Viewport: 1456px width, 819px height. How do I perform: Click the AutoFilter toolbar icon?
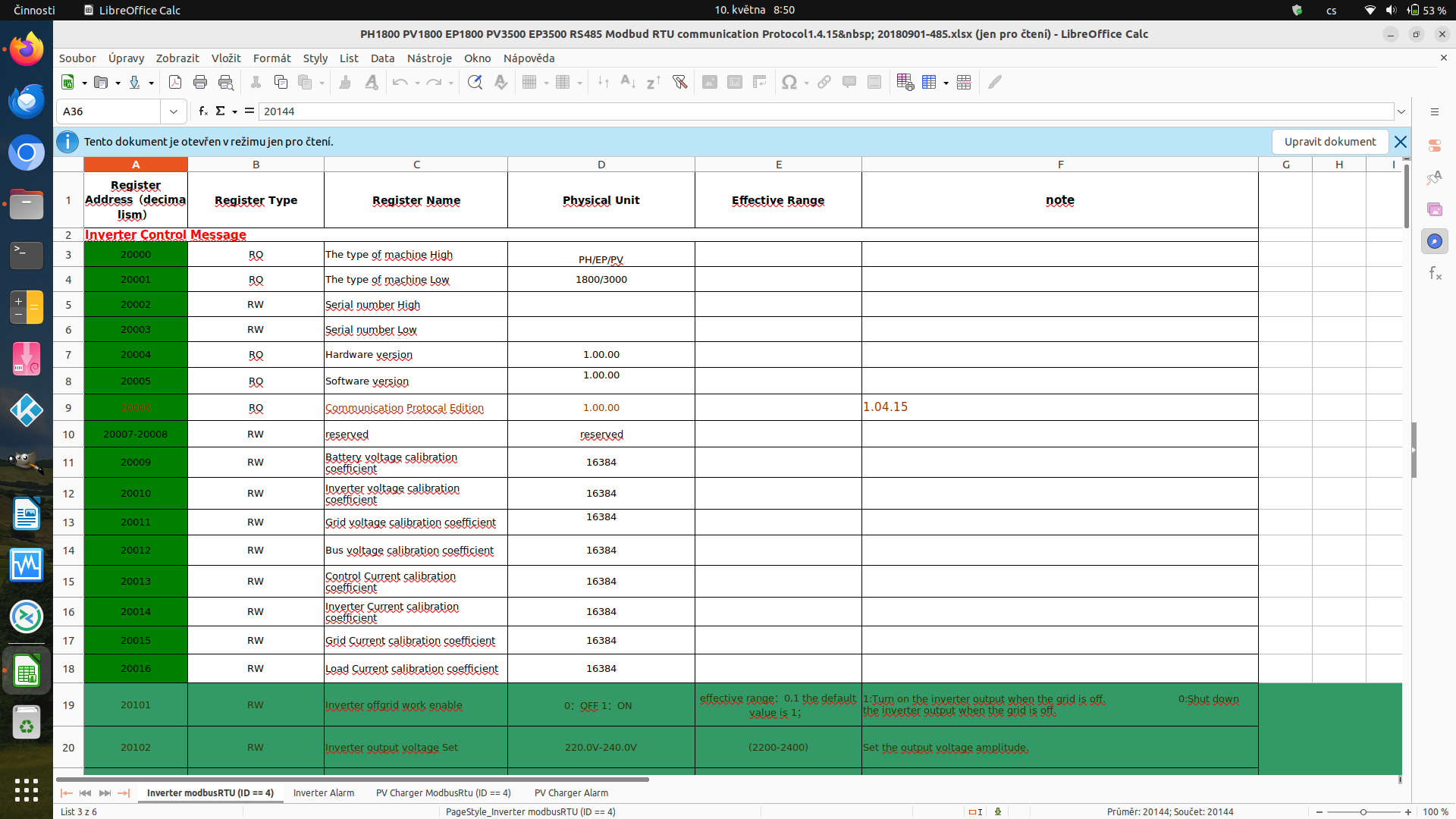click(679, 82)
